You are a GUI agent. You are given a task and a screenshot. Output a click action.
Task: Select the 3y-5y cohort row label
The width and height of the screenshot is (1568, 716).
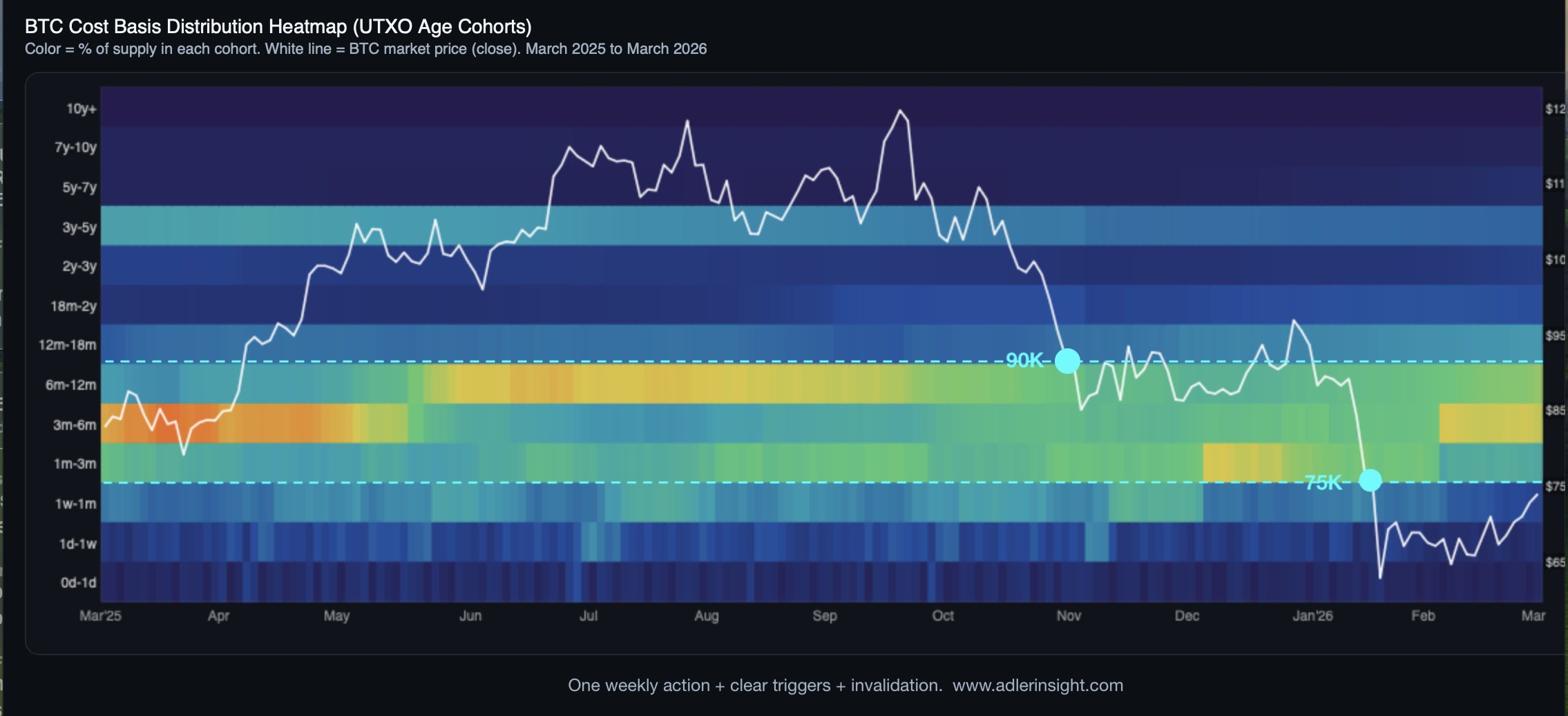coord(79,227)
